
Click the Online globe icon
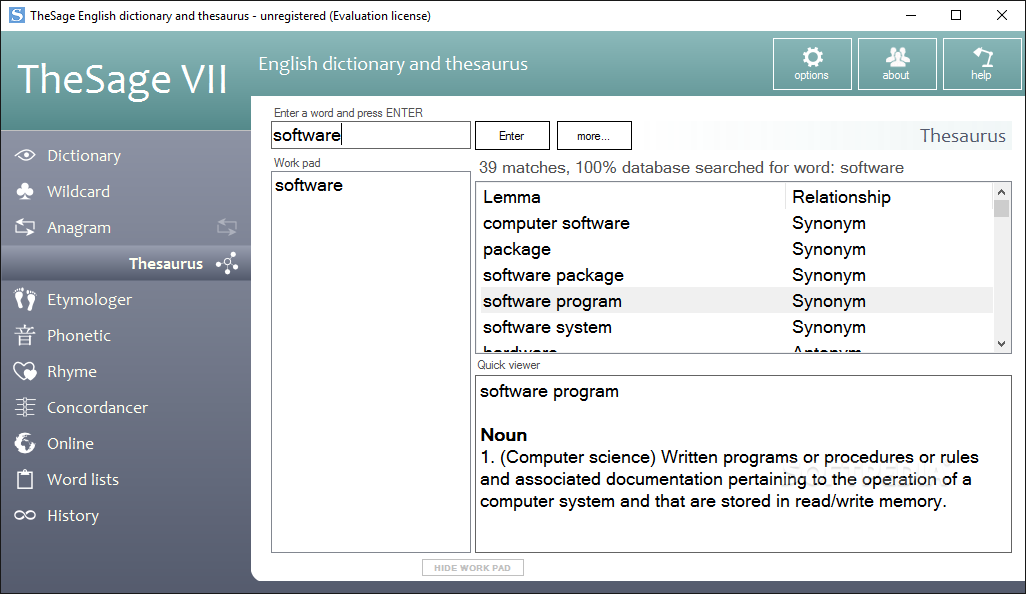[25, 444]
